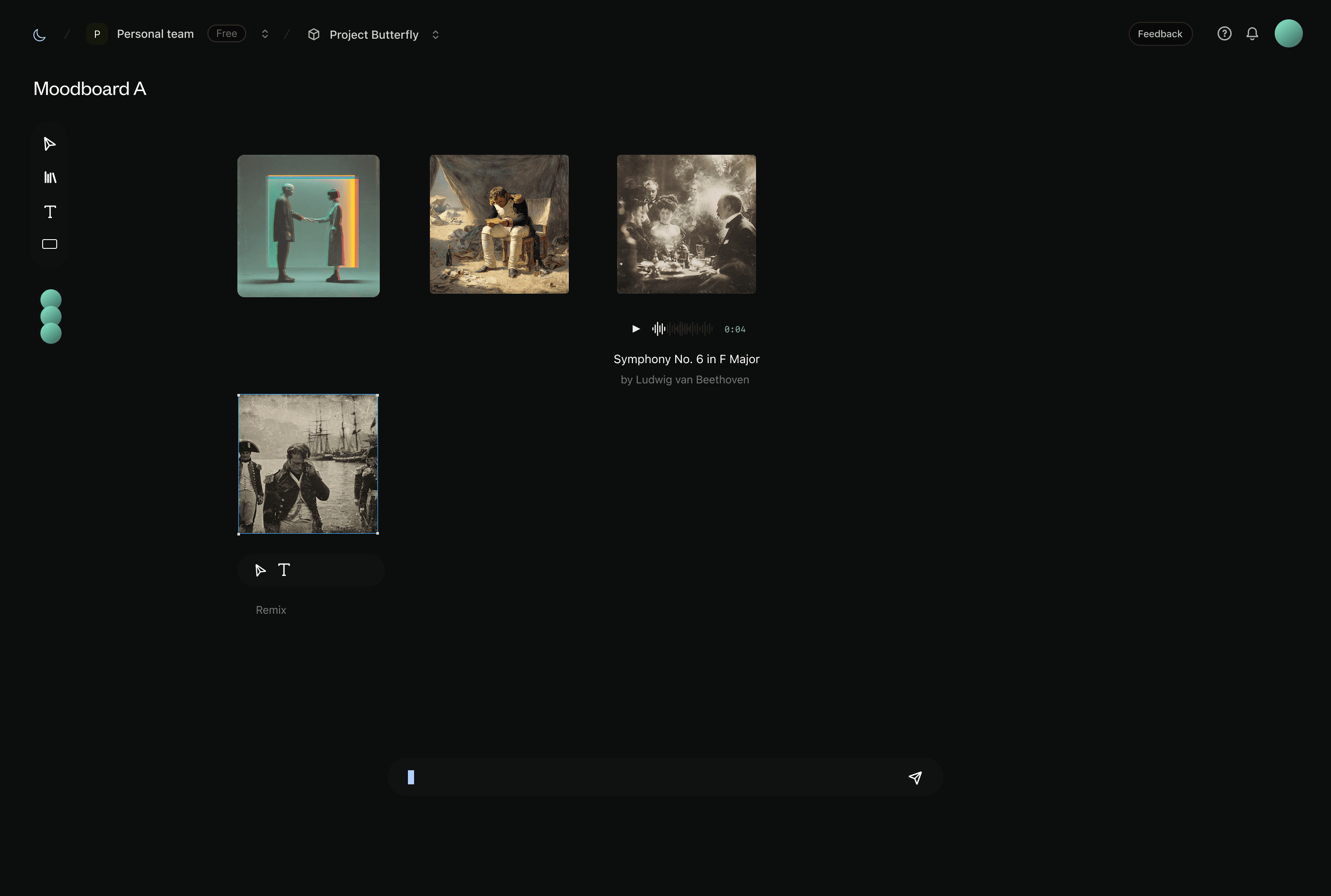Click the Remix label
This screenshot has width=1331, height=896.
point(271,610)
